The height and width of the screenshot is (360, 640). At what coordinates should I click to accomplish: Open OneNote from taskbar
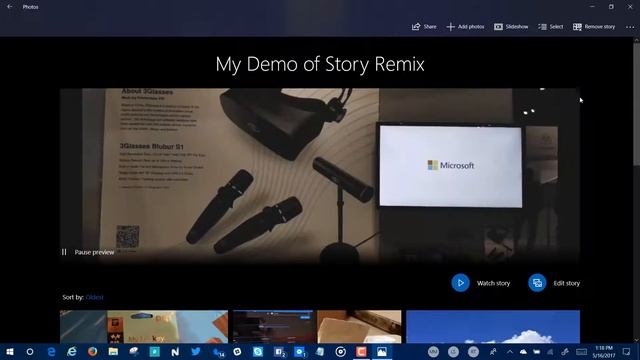(175, 351)
